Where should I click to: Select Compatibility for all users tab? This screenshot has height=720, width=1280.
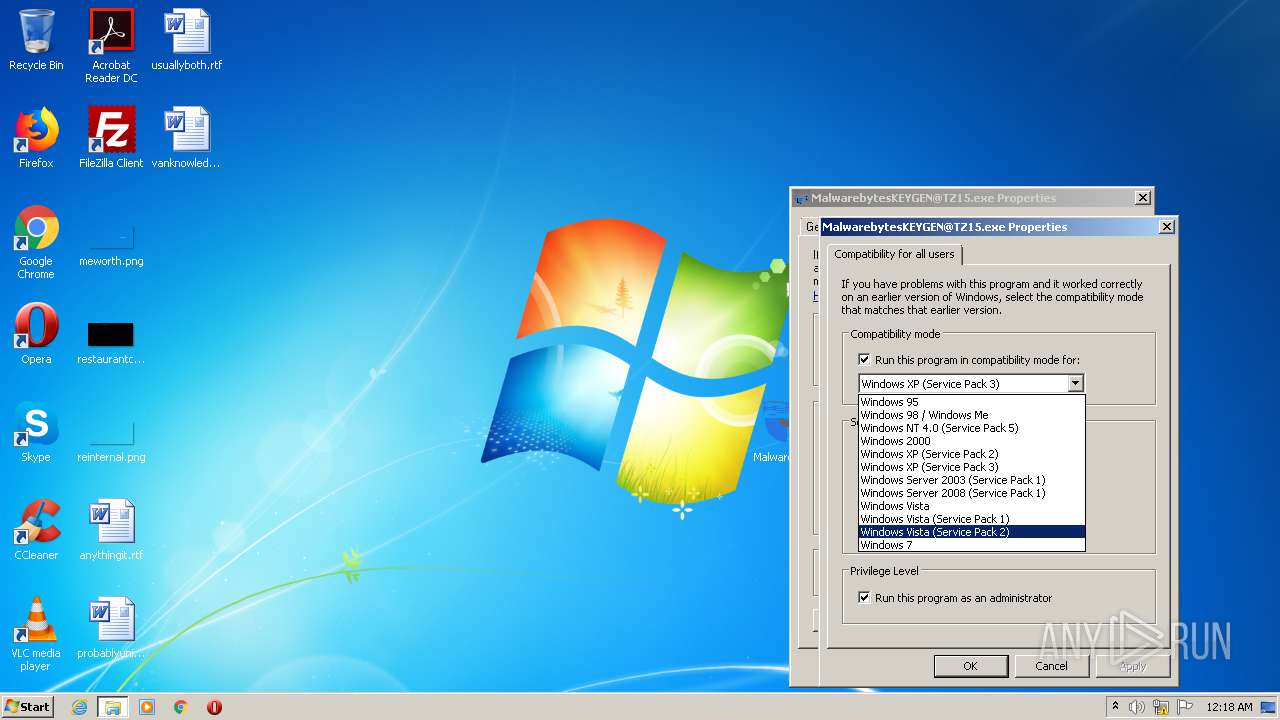click(894, 254)
